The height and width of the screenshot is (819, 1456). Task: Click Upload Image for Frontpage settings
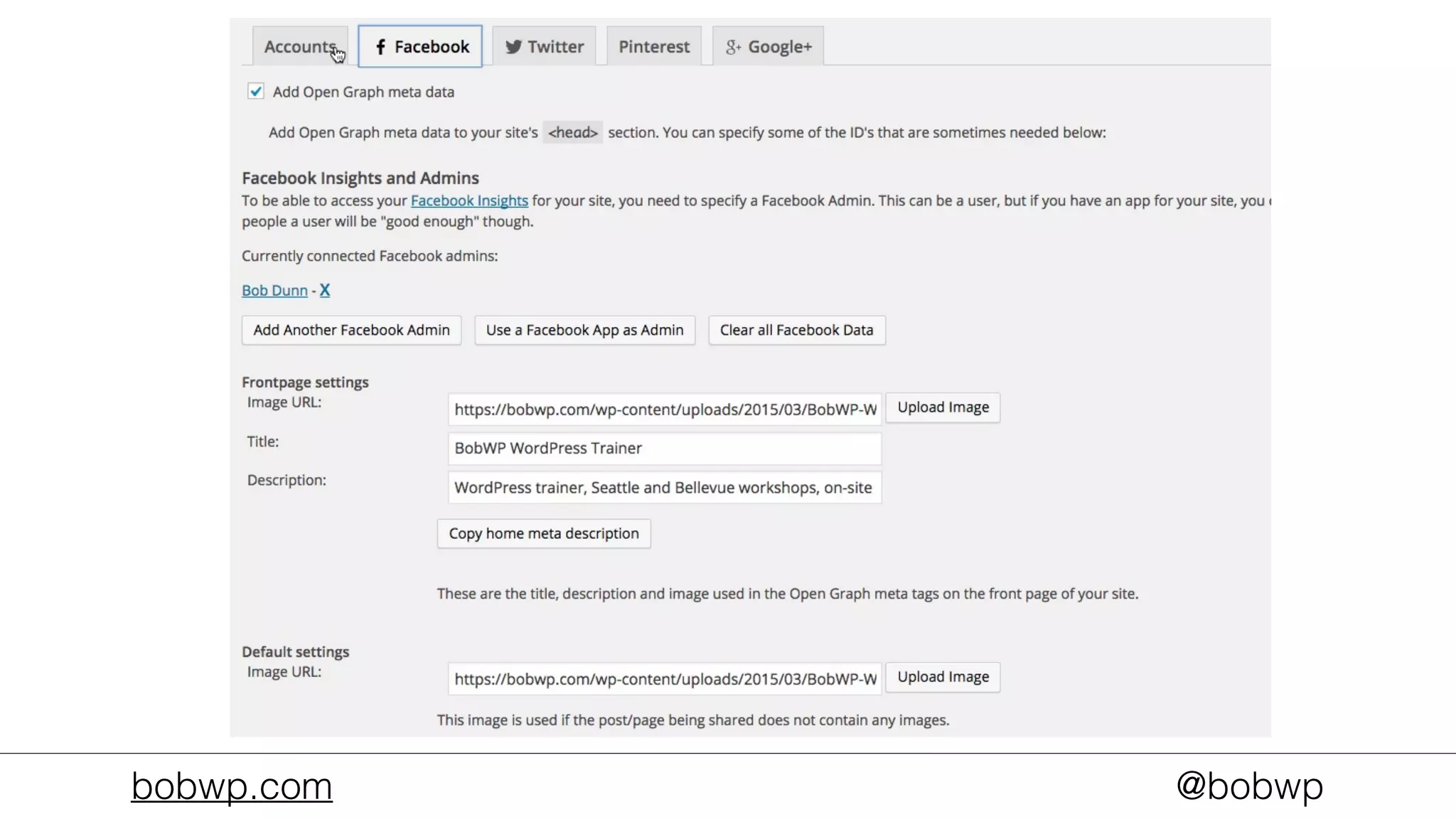(x=943, y=407)
